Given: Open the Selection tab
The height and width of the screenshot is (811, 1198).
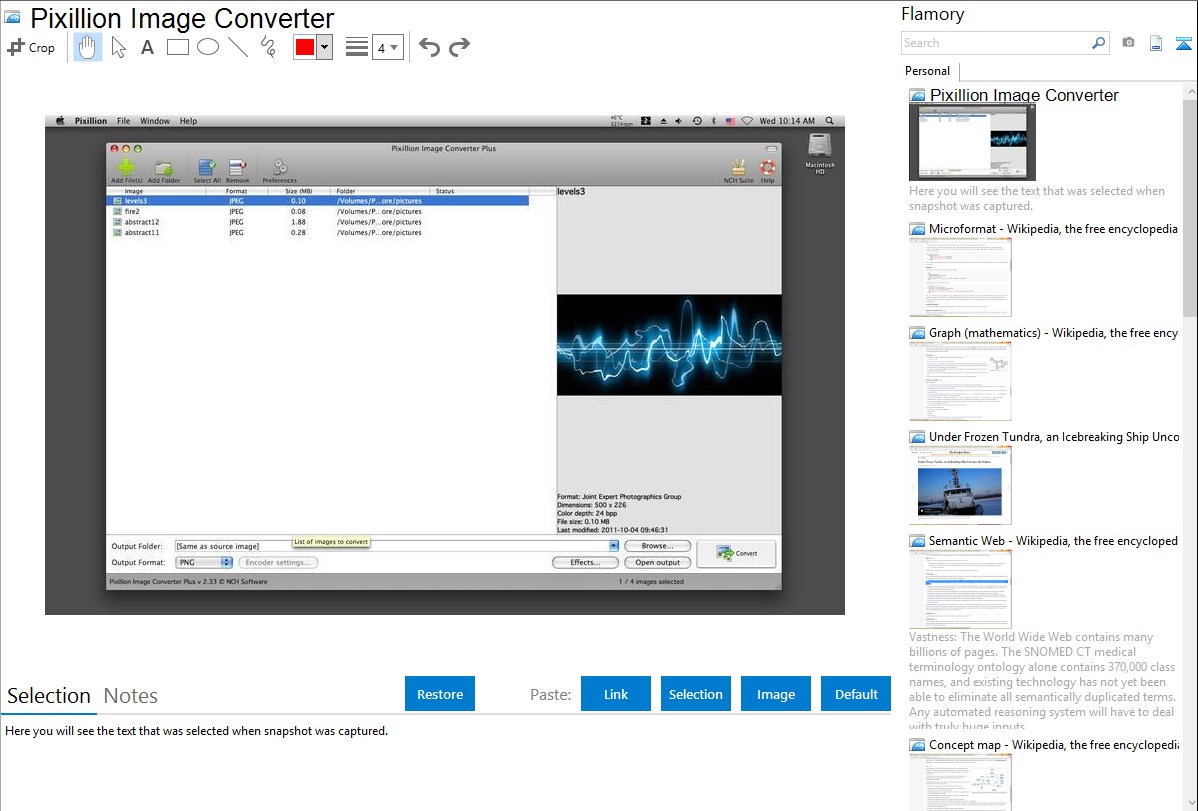Looking at the screenshot, I should point(49,696).
